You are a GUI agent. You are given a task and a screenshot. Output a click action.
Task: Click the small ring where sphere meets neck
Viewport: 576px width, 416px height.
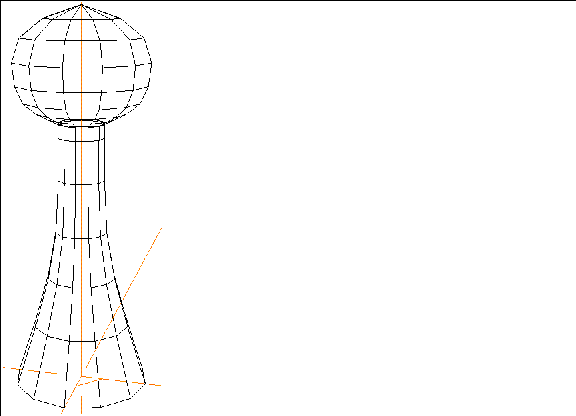[81, 123]
